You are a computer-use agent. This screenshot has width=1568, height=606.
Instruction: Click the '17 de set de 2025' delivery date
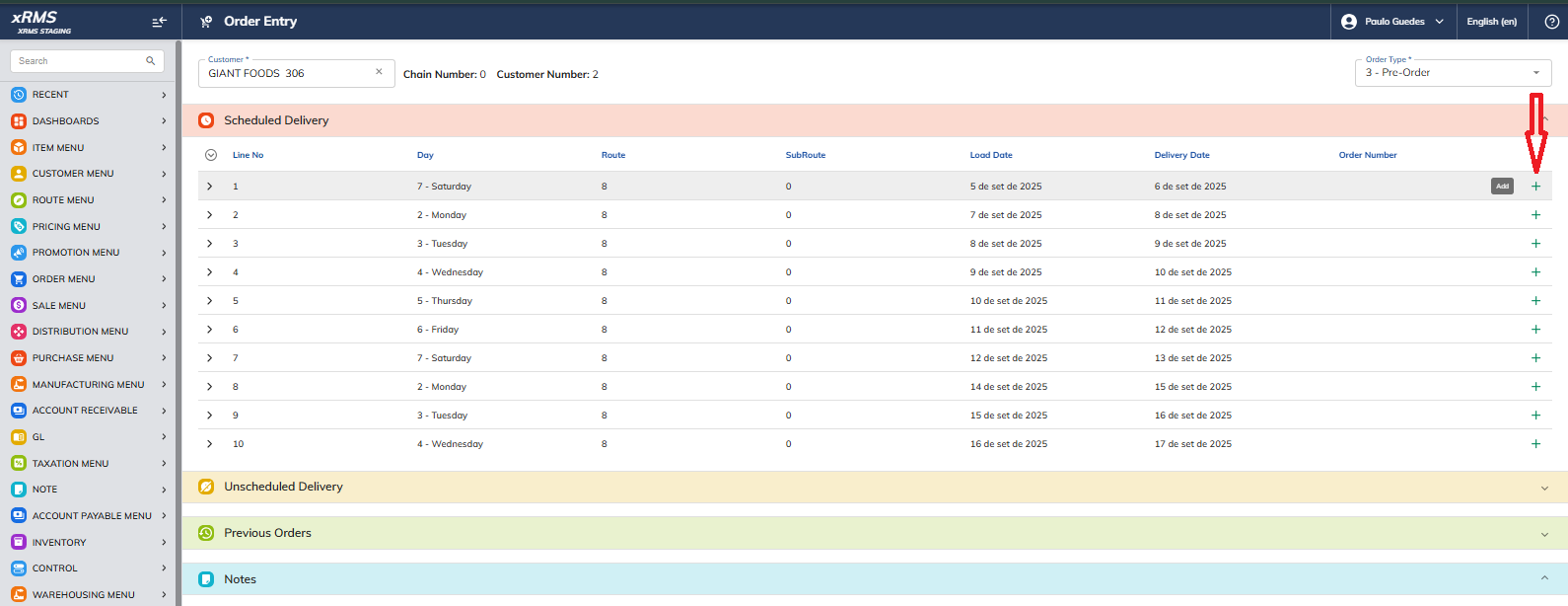1193,444
